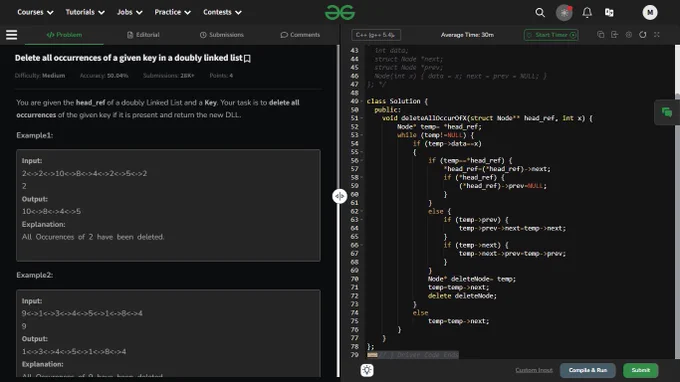Open the hamburger sidebar menu
680x382 pixels.
coord(12,35)
